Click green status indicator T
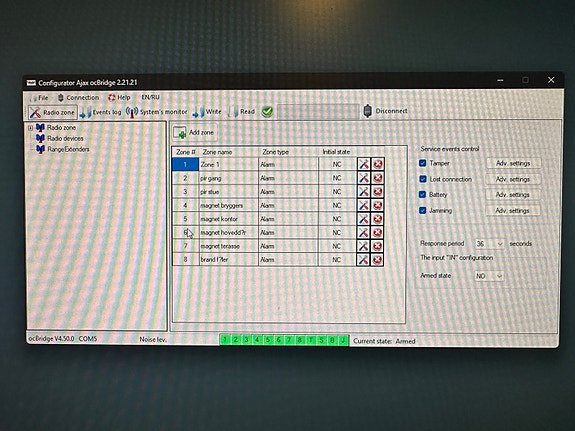 (311, 340)
